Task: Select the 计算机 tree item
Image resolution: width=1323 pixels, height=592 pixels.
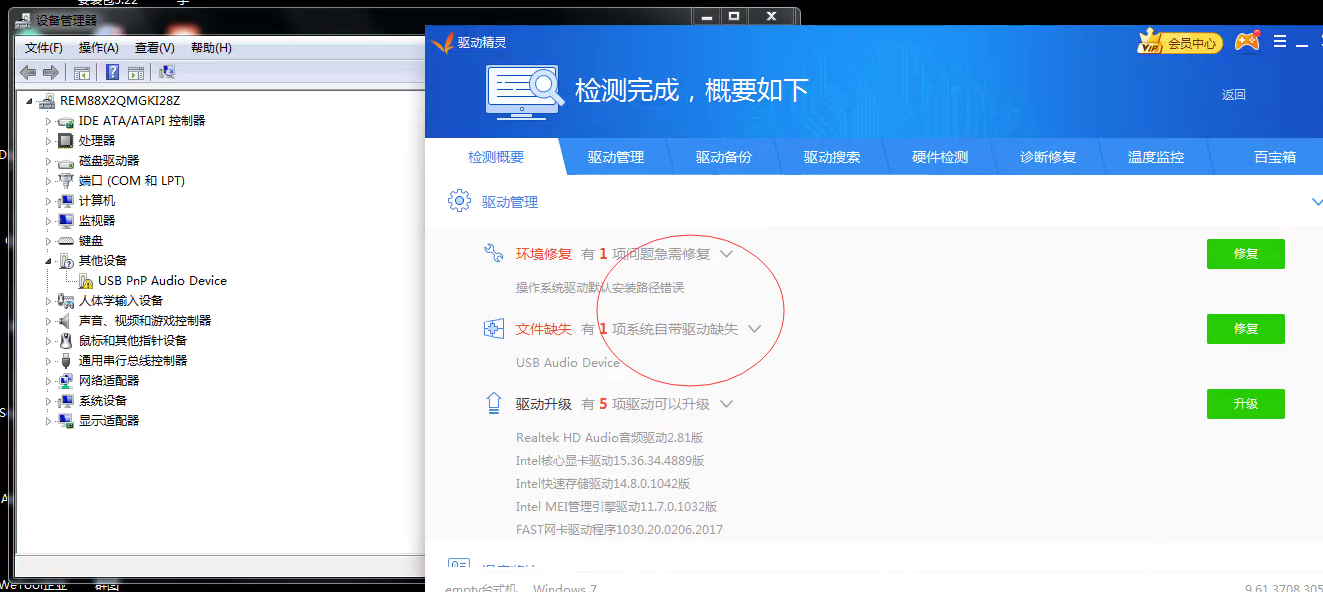Action: point(97,200)
